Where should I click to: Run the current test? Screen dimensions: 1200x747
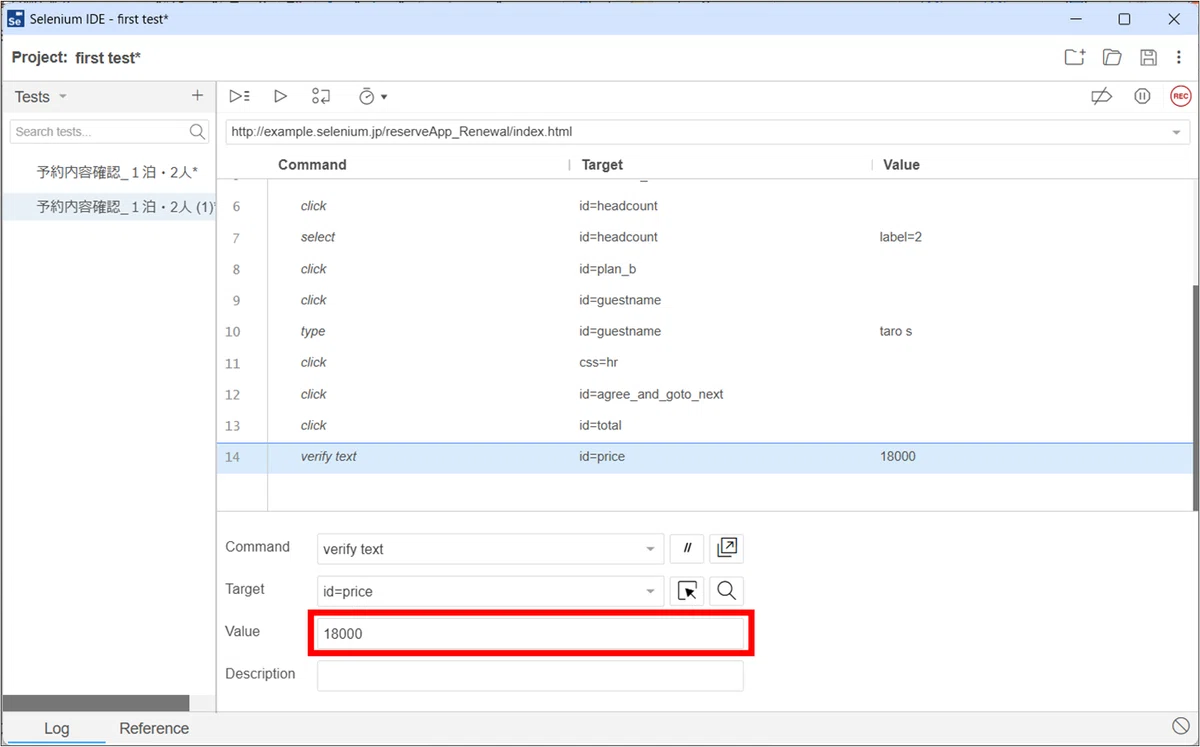pyautogui.click(x=281, y=96)
